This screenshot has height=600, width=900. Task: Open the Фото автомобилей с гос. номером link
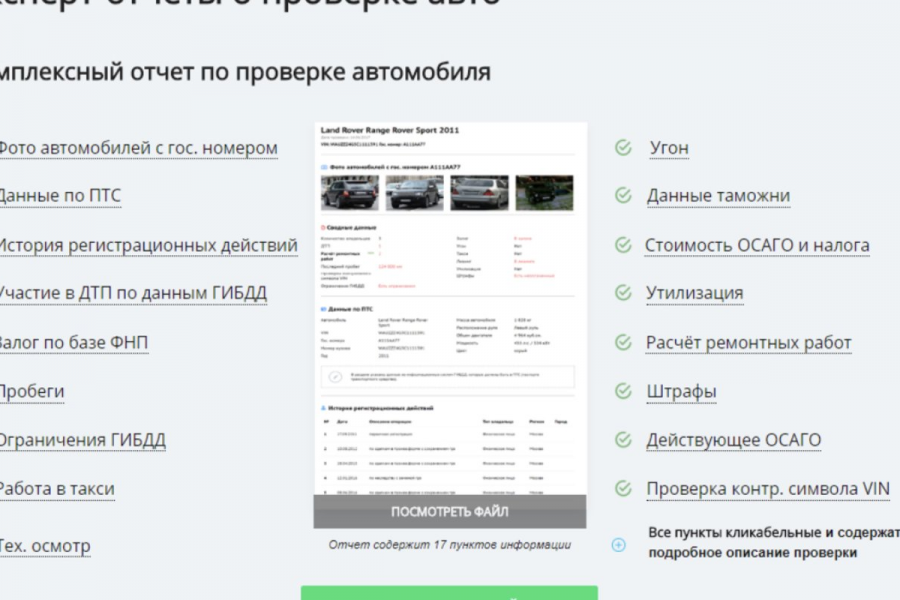[138, 148]
